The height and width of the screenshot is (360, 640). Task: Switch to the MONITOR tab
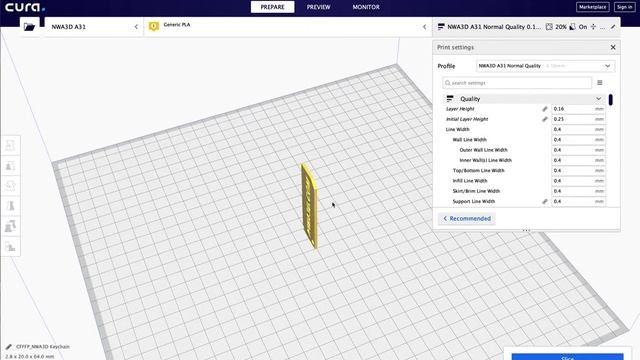pos(366,7)
